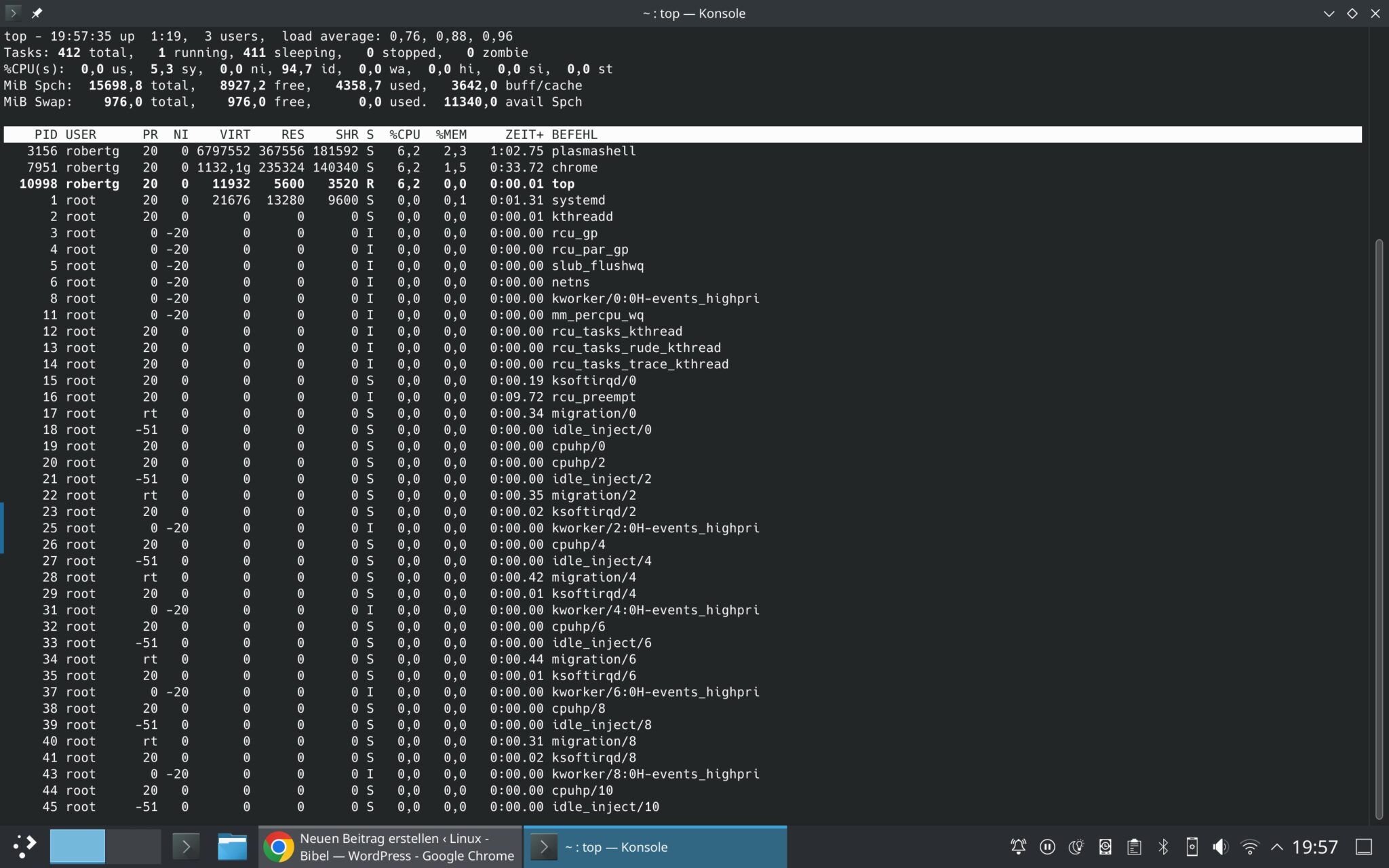Click the Night Color tray icon
1389x868 pixels.
click(x=1076, y=846)
